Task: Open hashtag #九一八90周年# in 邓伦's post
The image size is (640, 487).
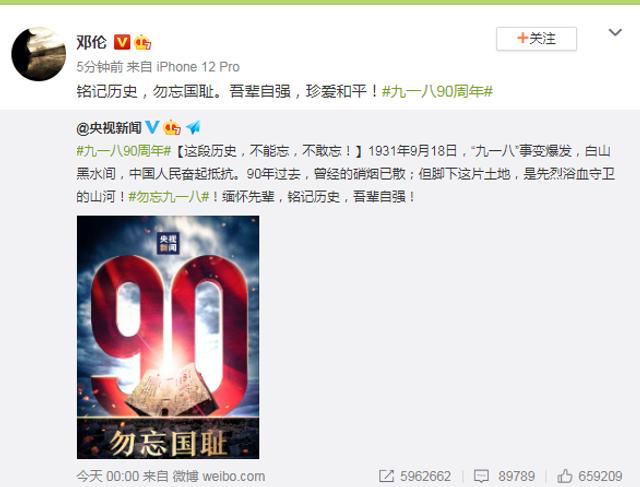Action: coord(437,91)
